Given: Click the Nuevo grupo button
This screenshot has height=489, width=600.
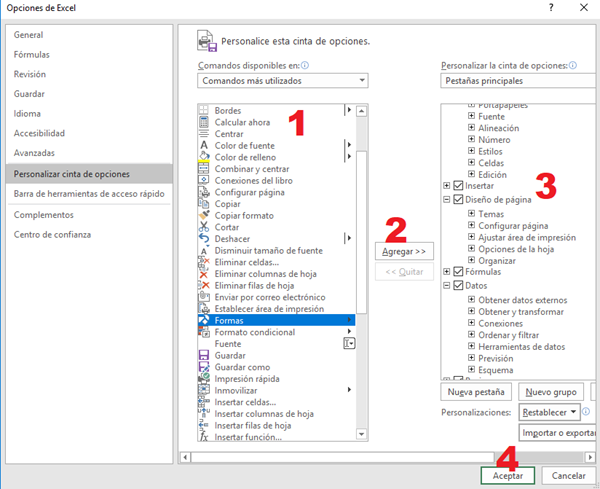Looking at the screenshot, I should tap(551, 392).
